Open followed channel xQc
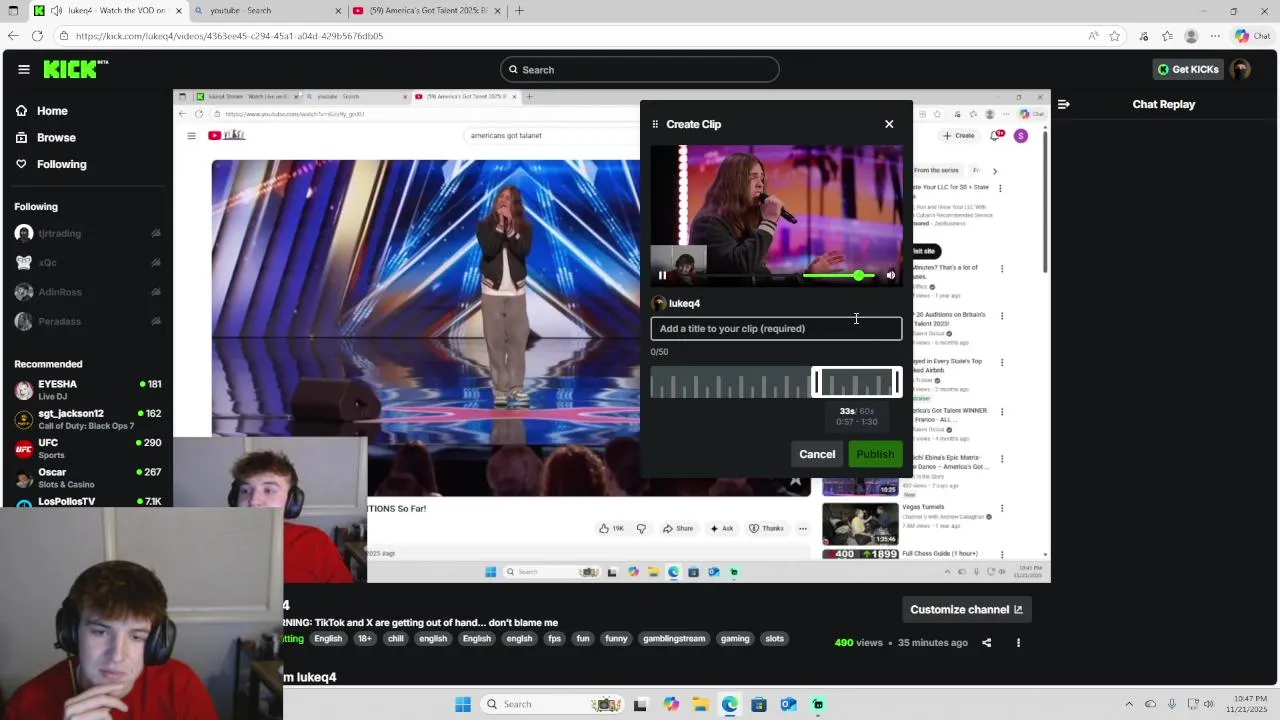Screen dimensions: 1280x720 point(86,263)
